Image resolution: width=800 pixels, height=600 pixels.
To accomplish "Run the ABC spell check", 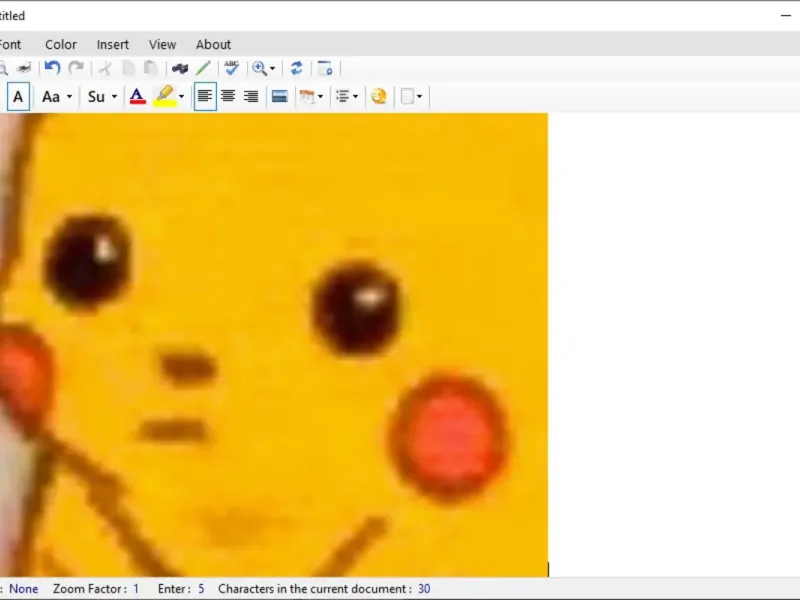I will point(231,68).
